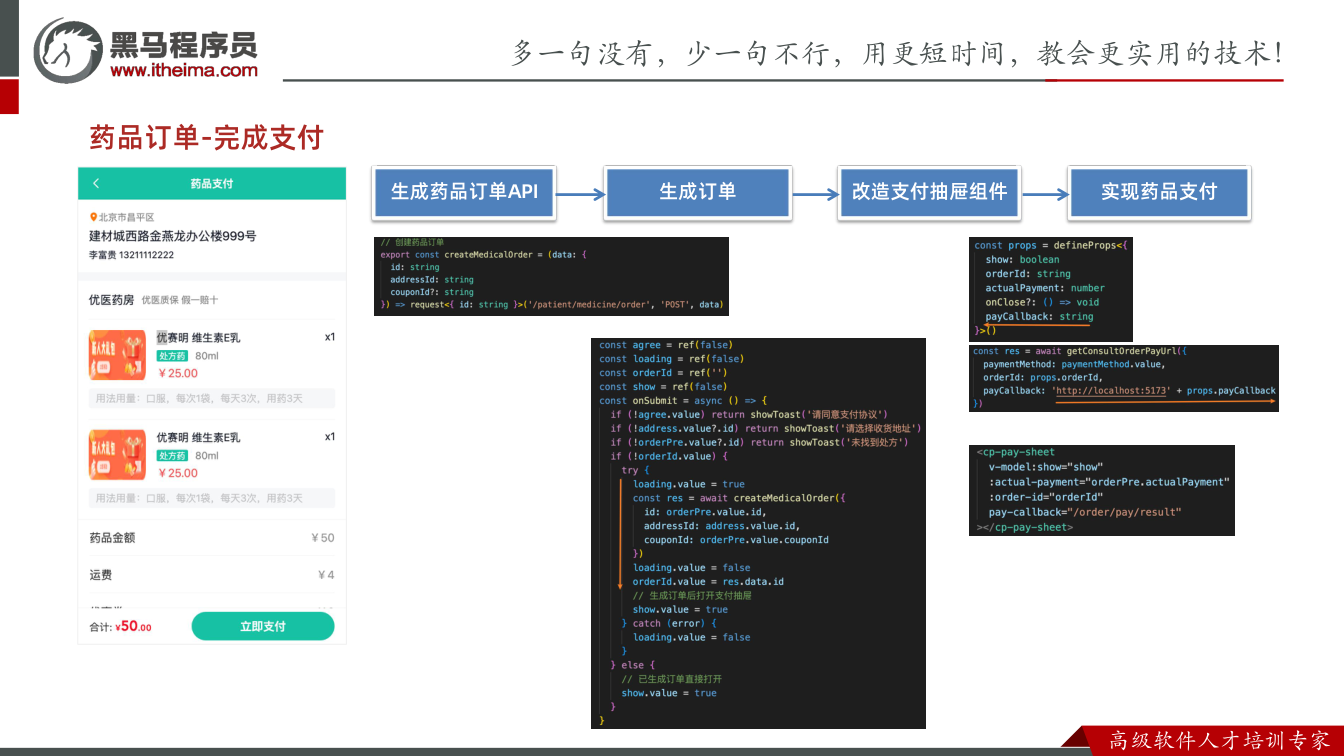Click the 合计 ¥50.00 total

coord(121,627)
